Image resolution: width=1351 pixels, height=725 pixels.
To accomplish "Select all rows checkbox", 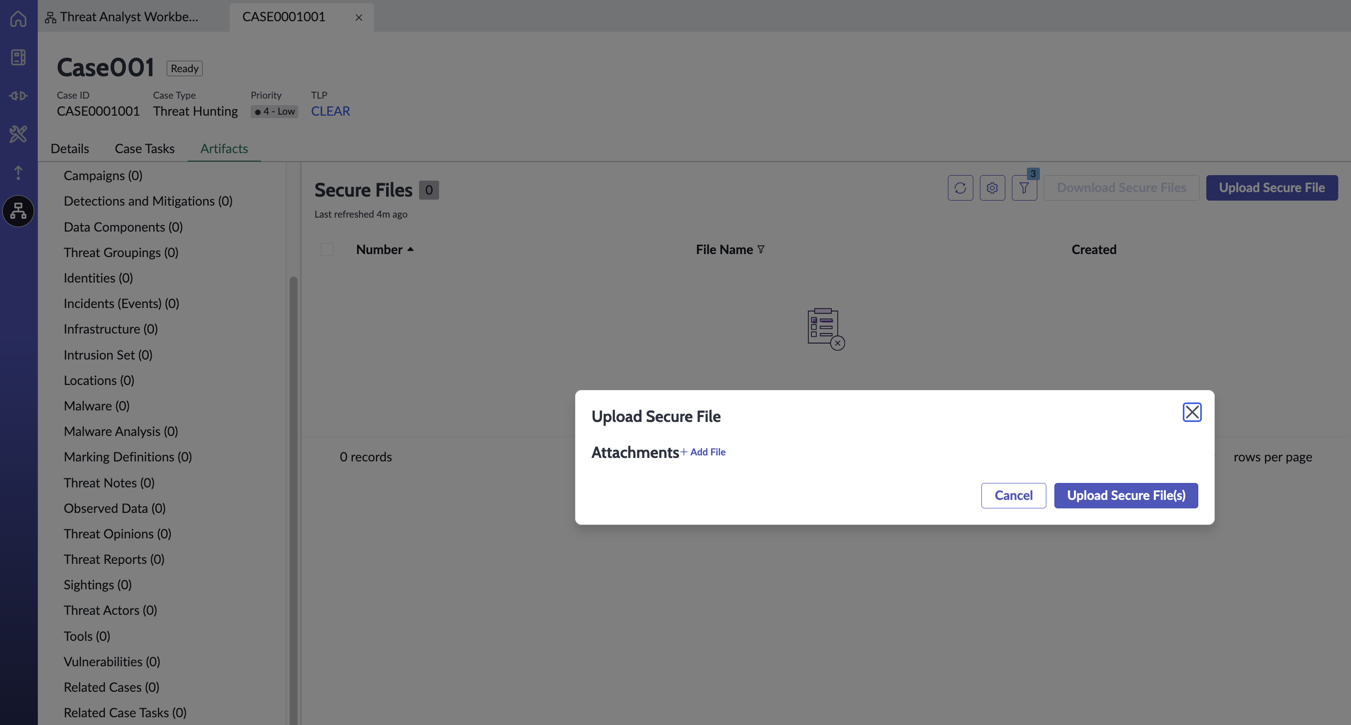I will tap(327, 249).
